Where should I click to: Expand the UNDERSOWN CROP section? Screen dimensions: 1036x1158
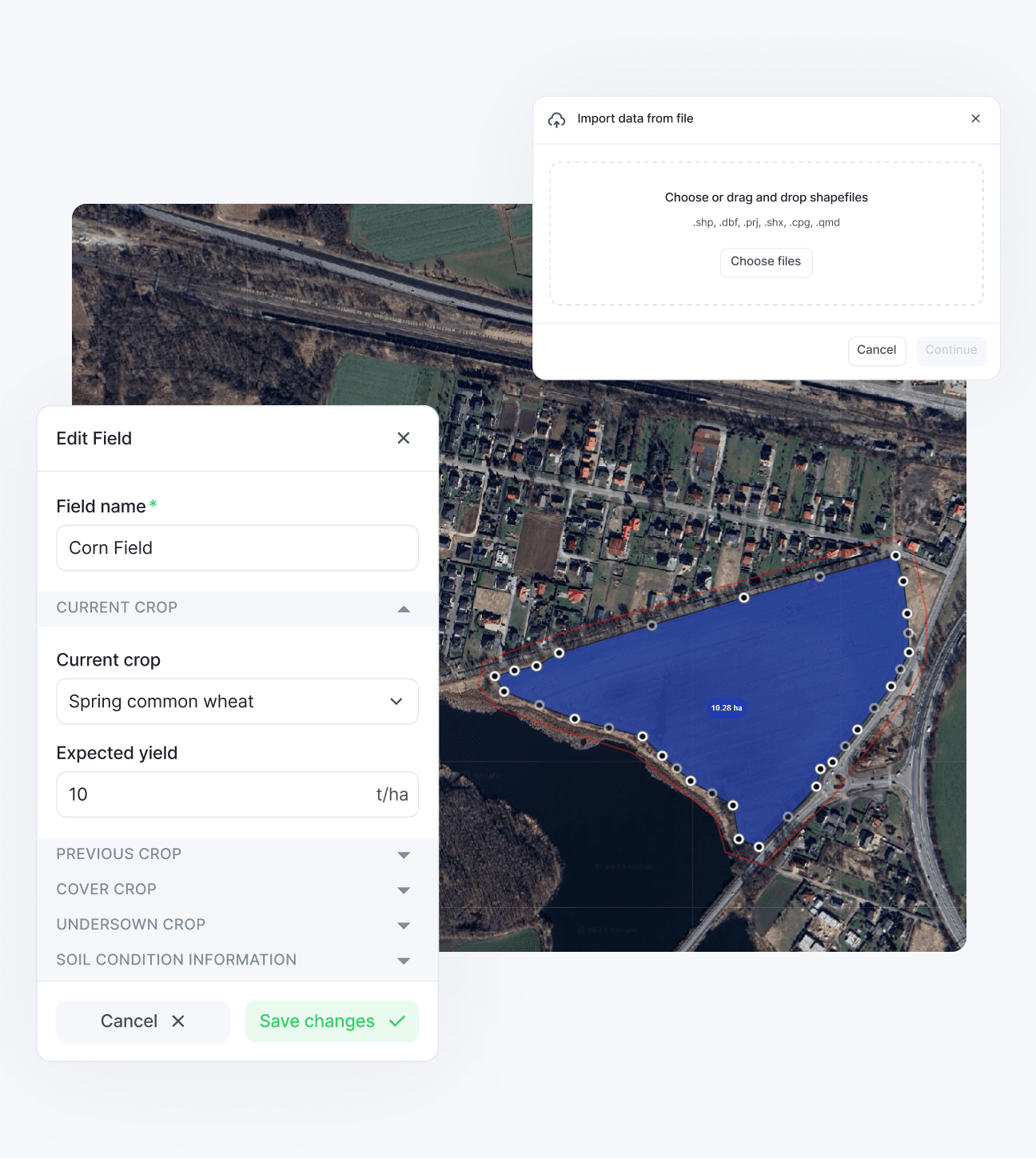(404, 925)
